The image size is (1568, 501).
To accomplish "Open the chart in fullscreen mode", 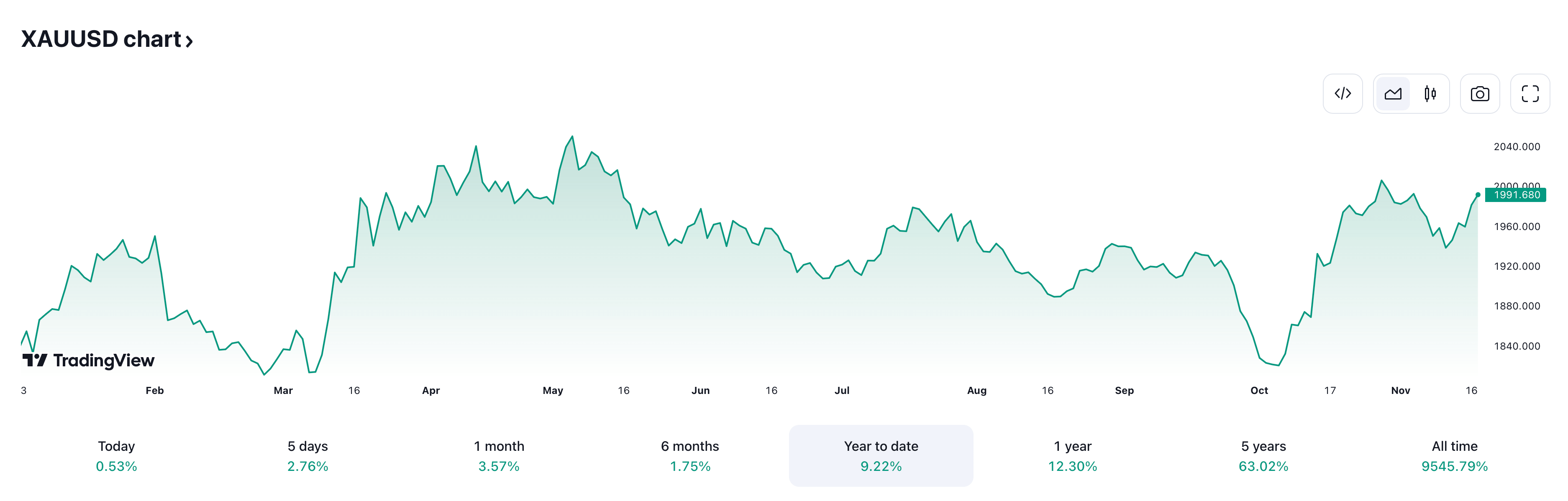I will pyautogui.click(x=1530, y=94).
